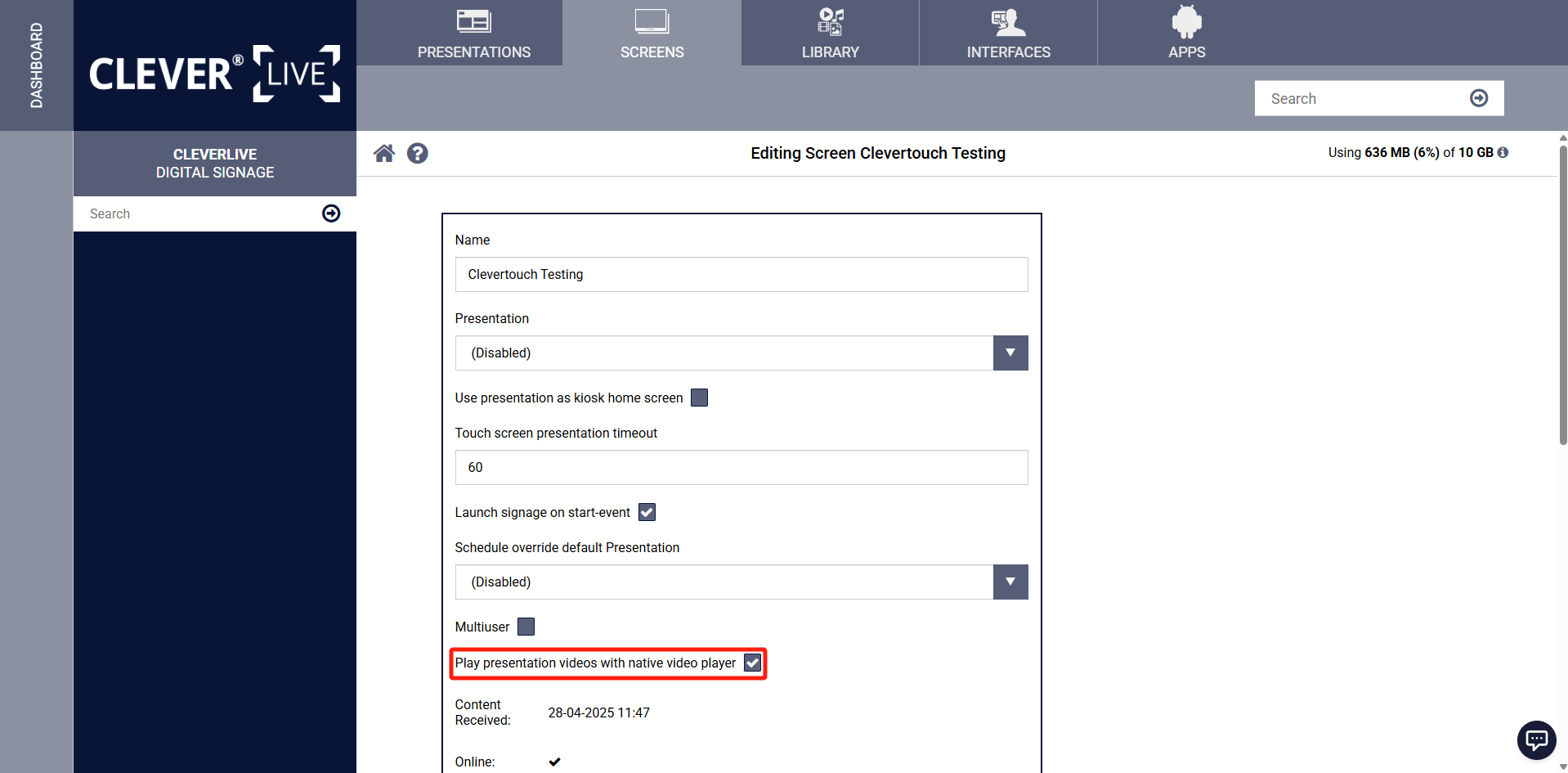Viewport: 1568px width, 773px height.
Task: Open the Library tab
Action: (x=830, y=33)
